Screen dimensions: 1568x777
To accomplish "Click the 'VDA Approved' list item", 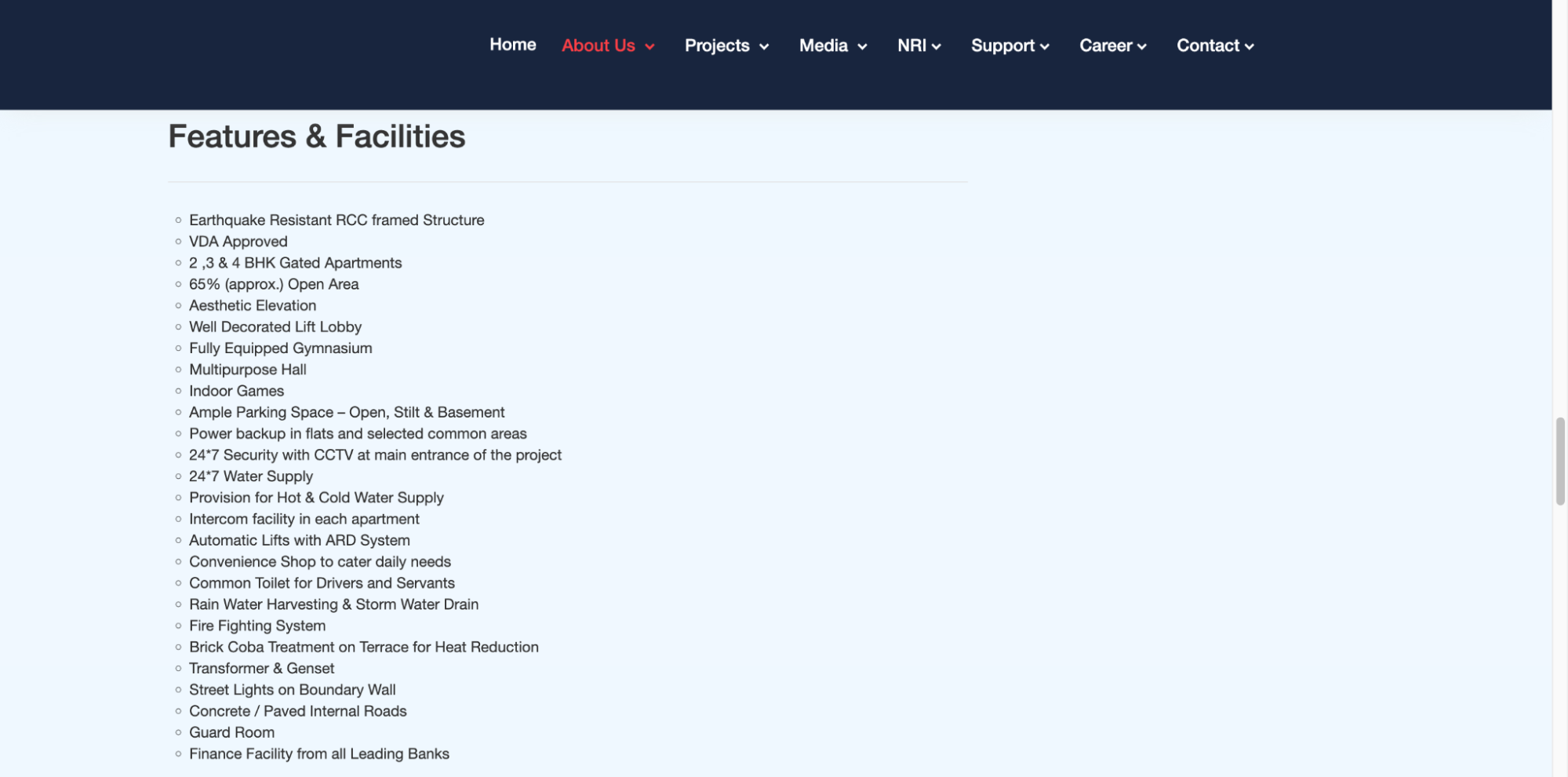I will point(238,242).
